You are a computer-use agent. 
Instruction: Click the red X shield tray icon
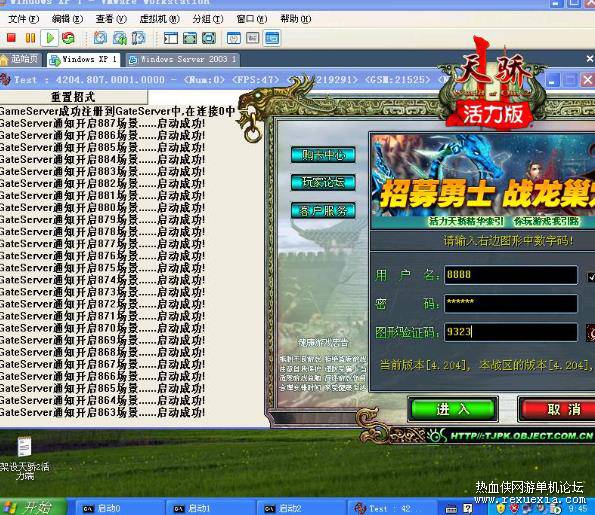point(514,508)
